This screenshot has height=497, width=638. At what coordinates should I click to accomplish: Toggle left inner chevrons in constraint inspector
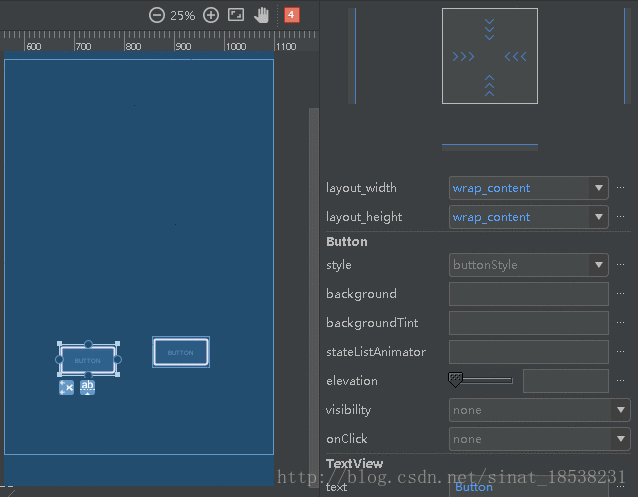click(463, 56)
